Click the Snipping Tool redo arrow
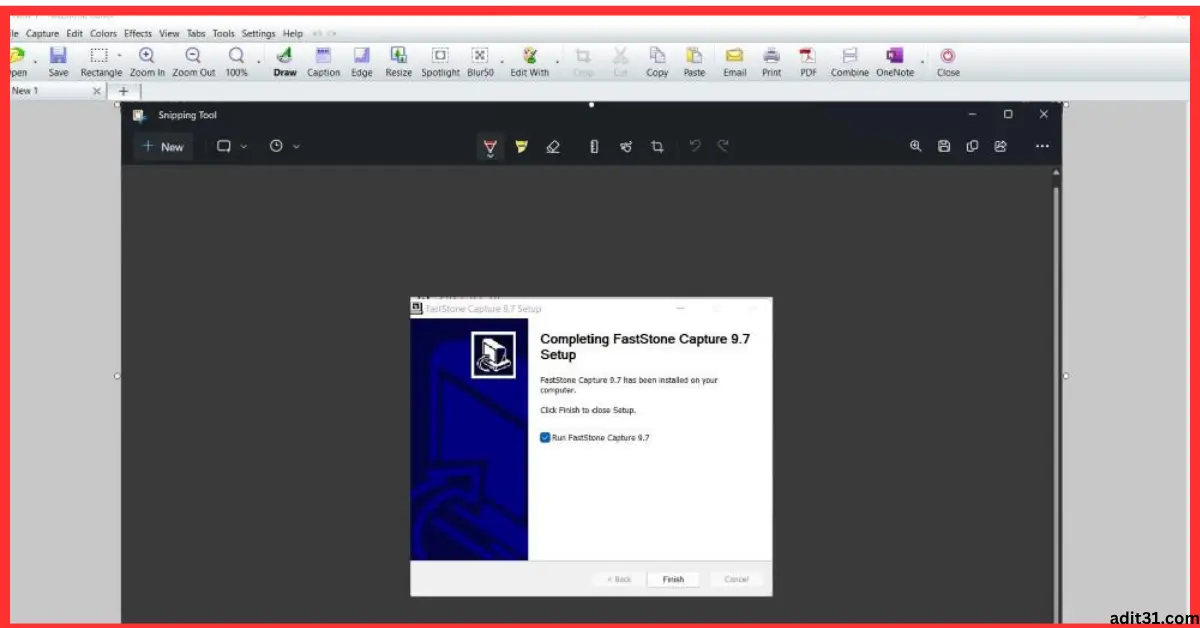Screen dimensions: 1200x628 click(723, 146)
